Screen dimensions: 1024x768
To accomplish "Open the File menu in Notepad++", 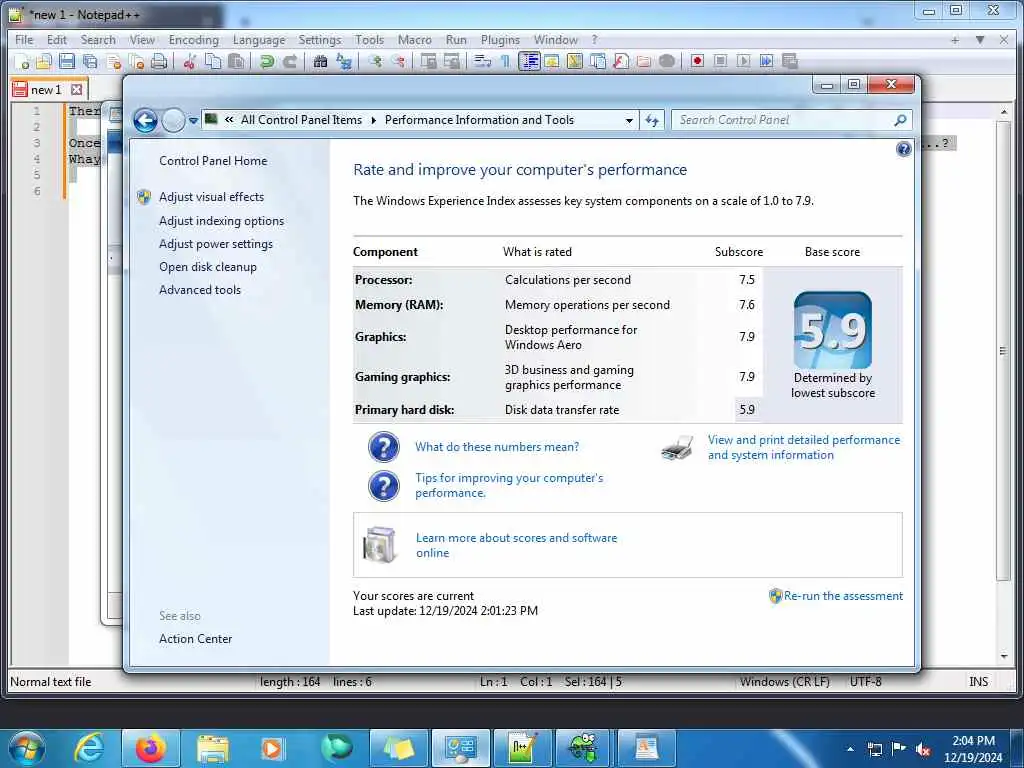I will pos(24,40).
